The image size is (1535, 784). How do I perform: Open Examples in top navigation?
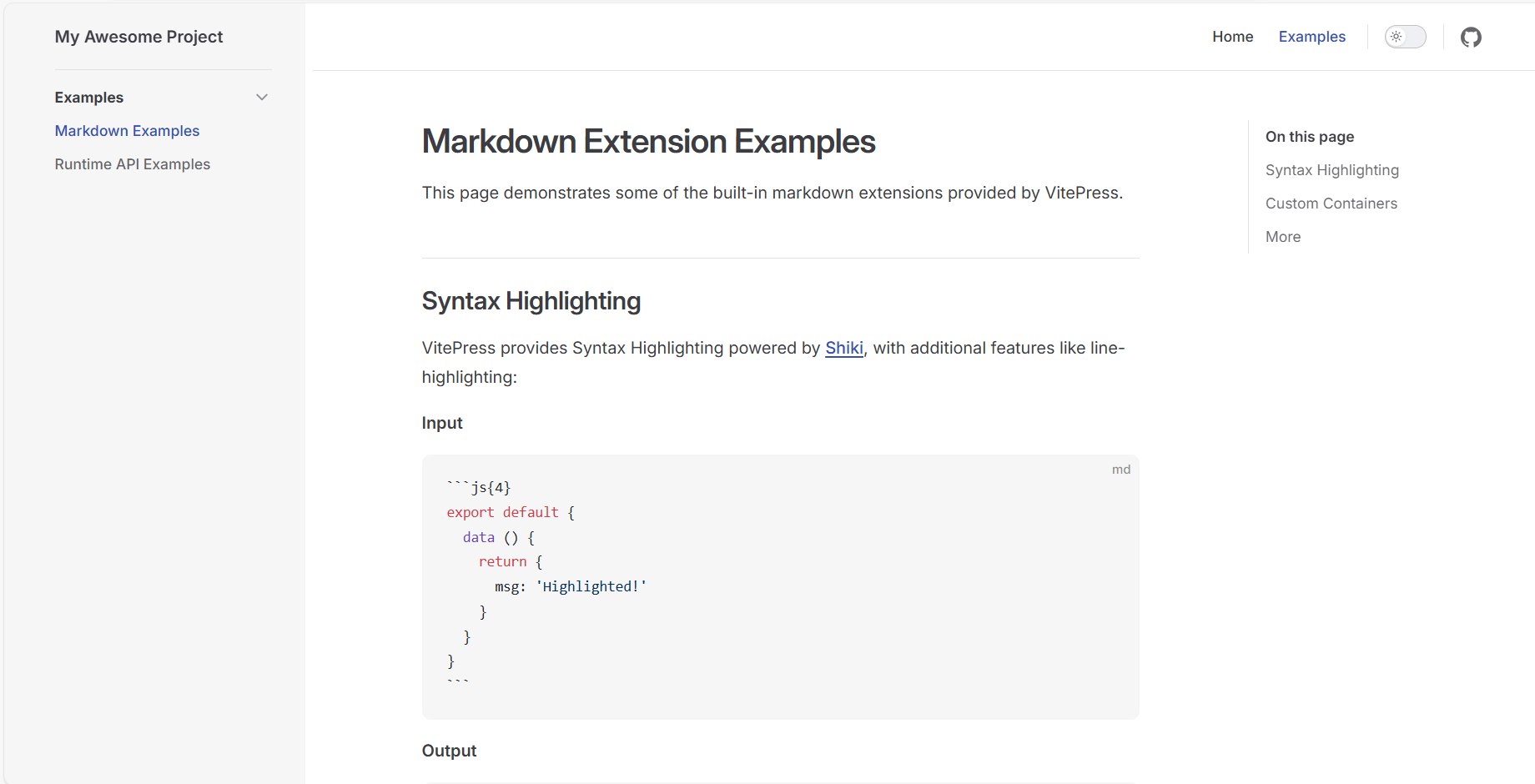(1311, 37)
